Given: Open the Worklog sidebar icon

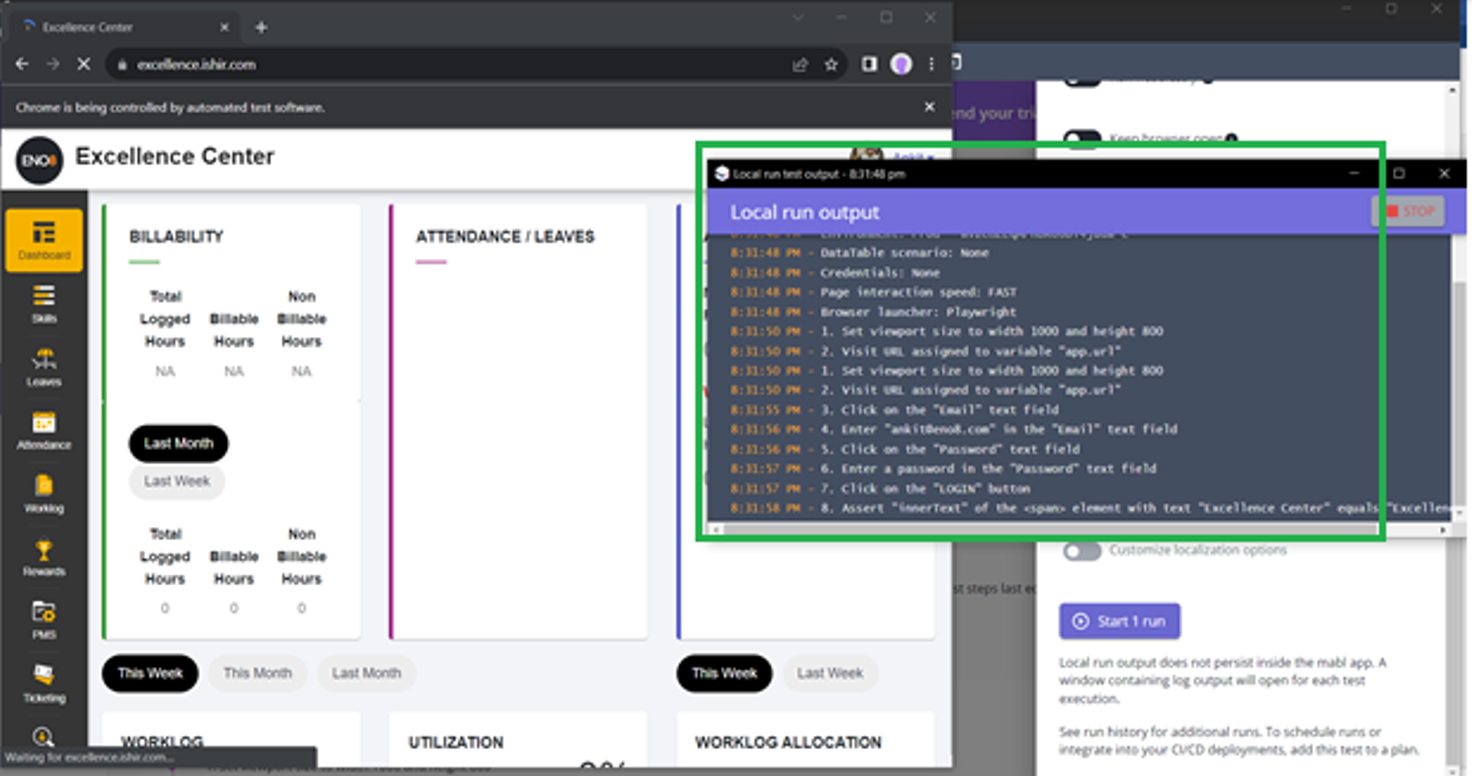Looking at the screenshot, I should [44, 492].
